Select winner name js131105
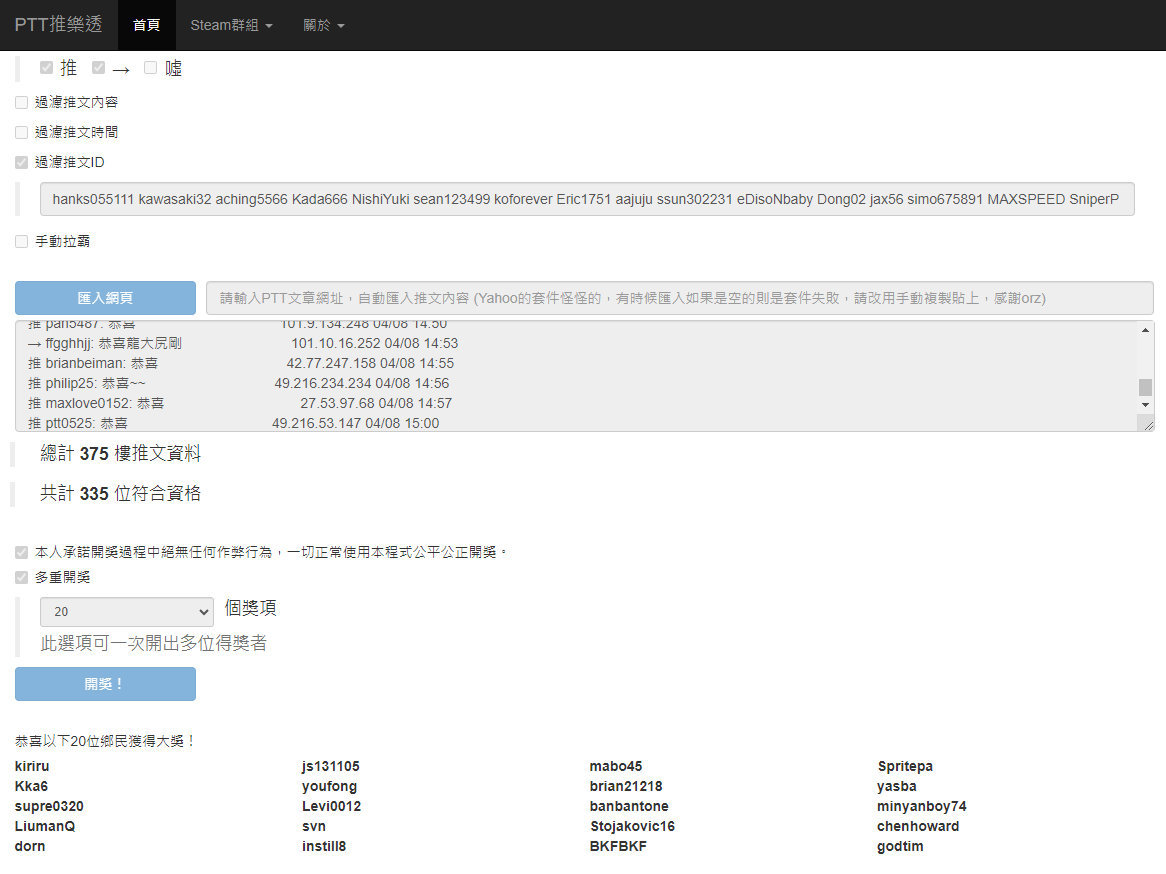The height and width of the screenshot is (874, 1166). [331, 766]
